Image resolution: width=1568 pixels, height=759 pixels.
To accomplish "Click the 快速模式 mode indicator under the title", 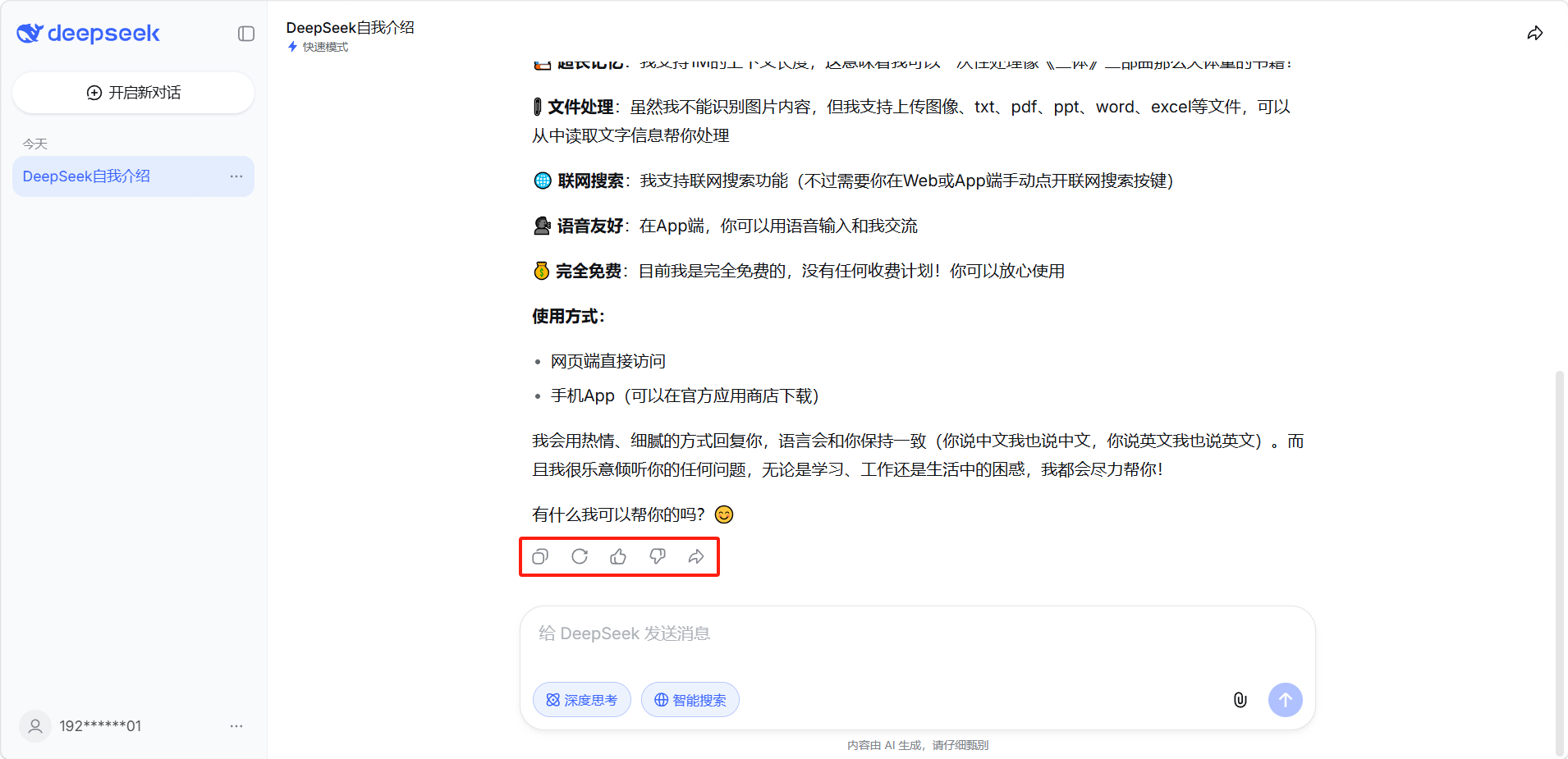I will point(319,48).
